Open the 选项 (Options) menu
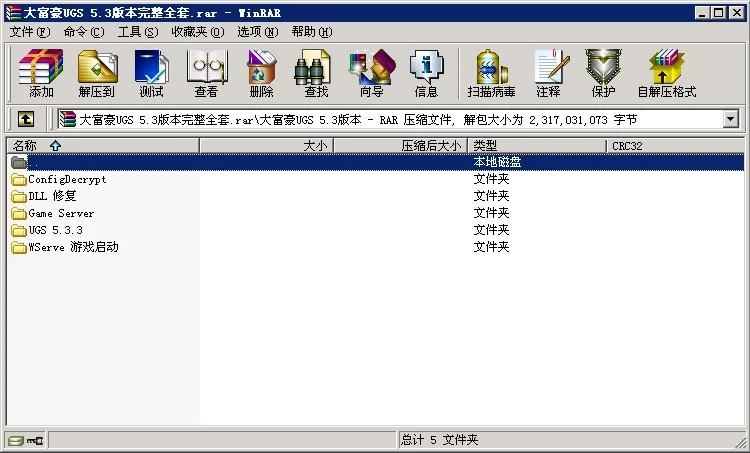The height and width of the screenshot is (453, 750). tap(257, 32)
